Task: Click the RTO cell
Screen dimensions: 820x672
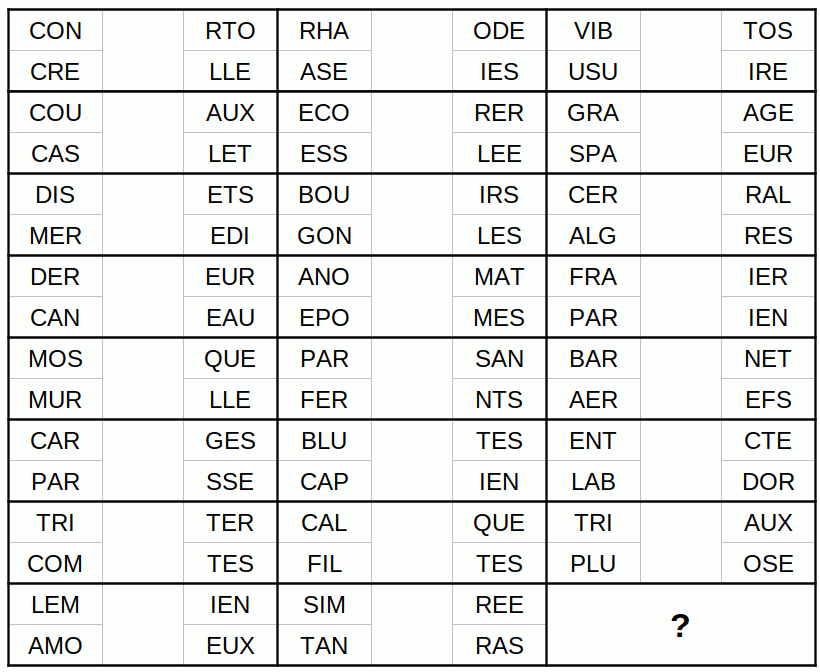Action: point(230,31)
